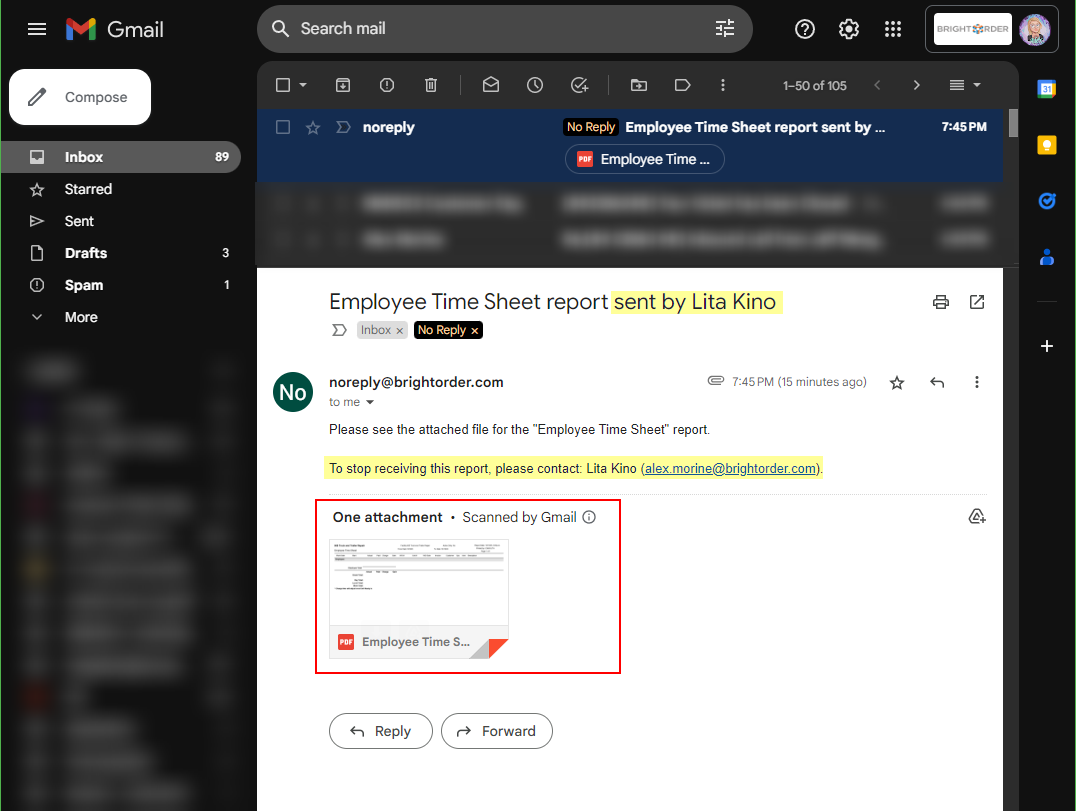Report spam using toolbar icon
1076x811 pixels.
pos(386,85)
